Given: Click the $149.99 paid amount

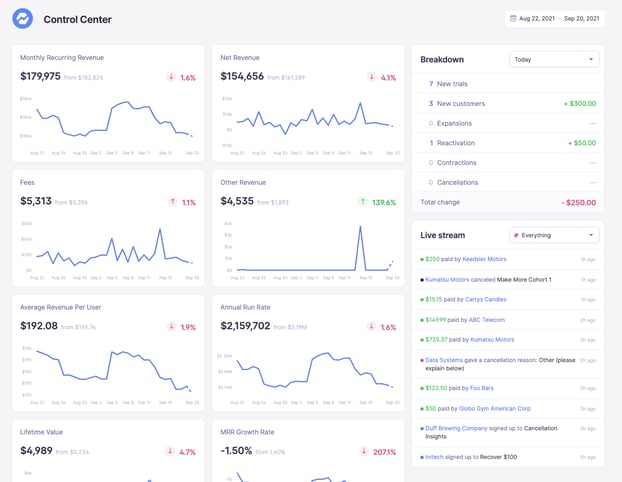Looking at the screenshot, I should 436,320.
